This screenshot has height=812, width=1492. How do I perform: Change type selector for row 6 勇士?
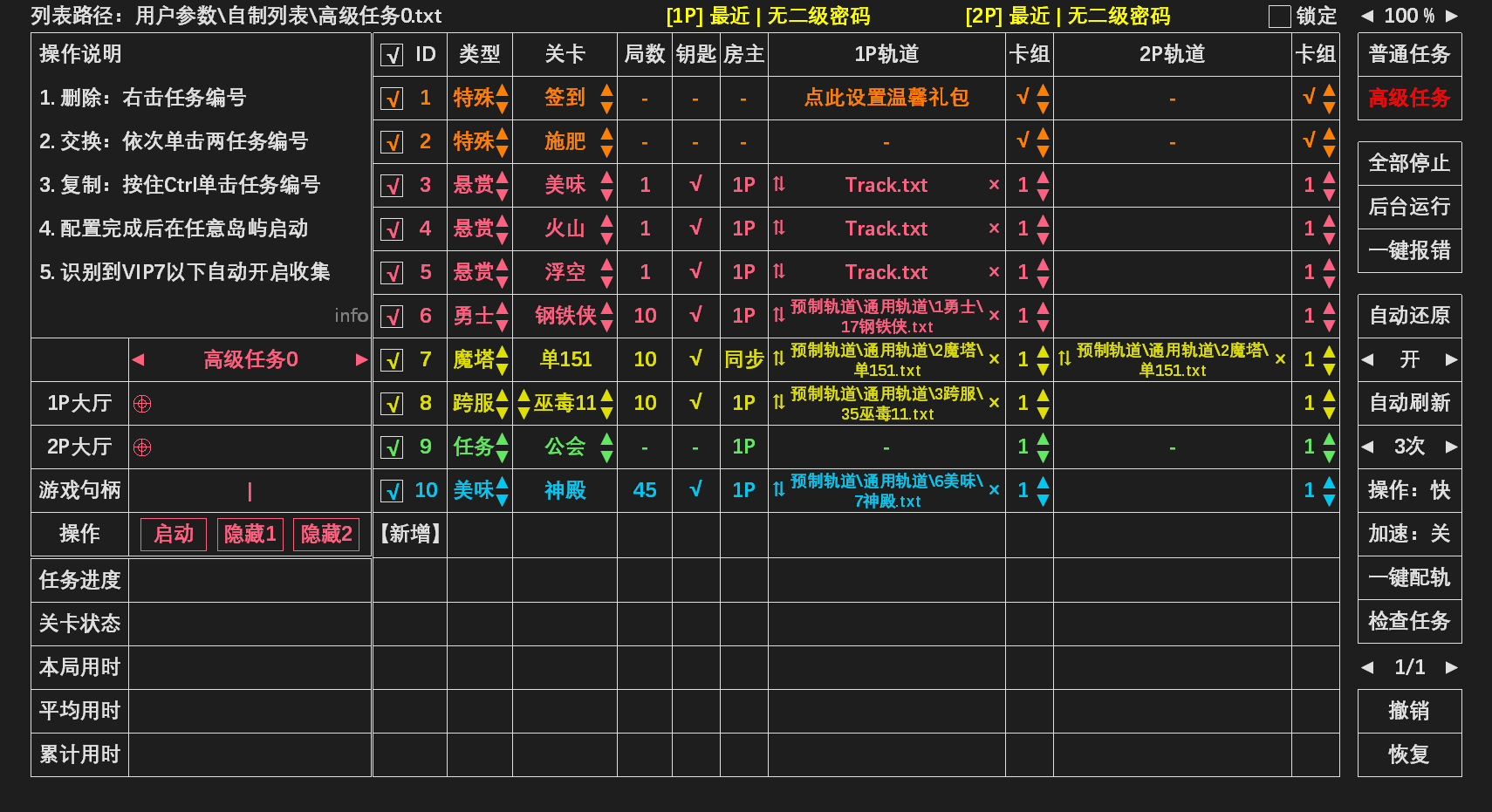click(x=502, y=317)
